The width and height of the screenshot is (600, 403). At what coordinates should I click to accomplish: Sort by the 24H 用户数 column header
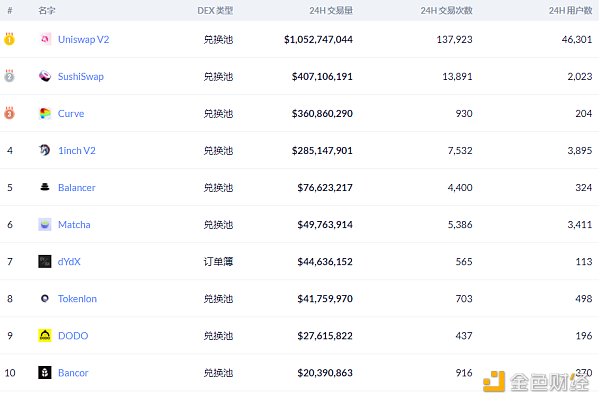[x=571, y=10]
